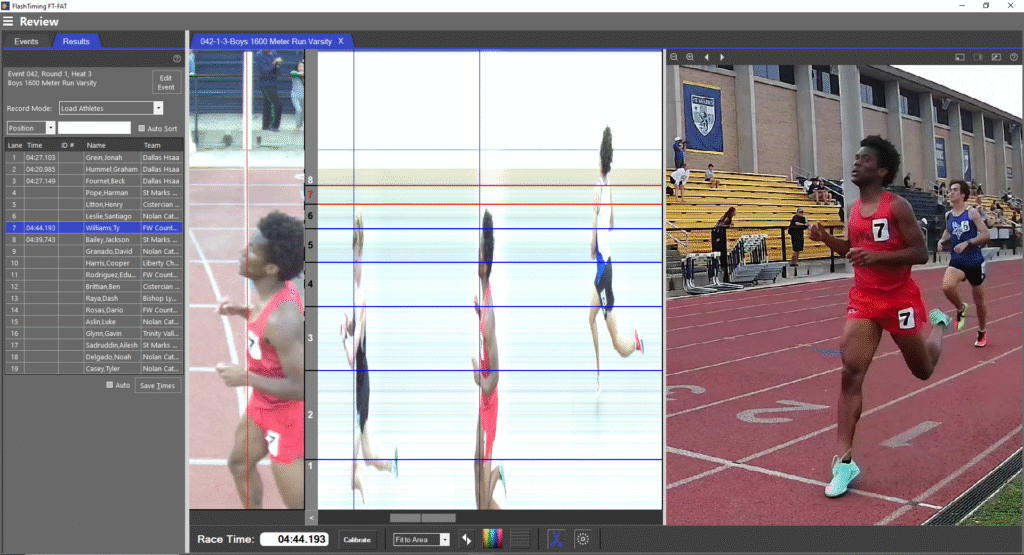Expand the Fit to Area dropdown
This screenshot has height=555, width=1024.
tap(445, 539)
